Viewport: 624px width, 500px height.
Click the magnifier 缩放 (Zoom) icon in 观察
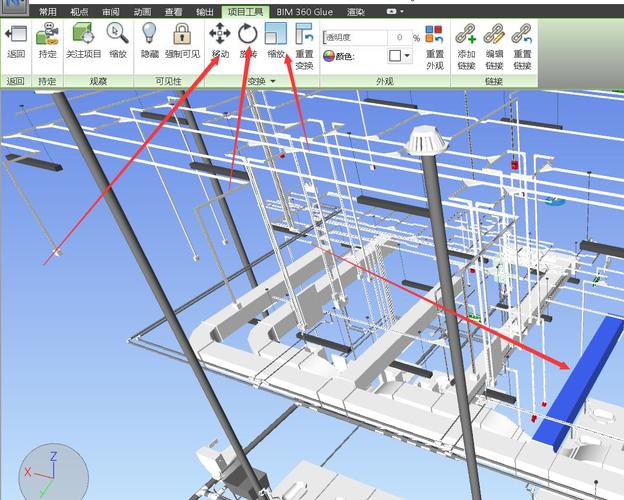117,33
